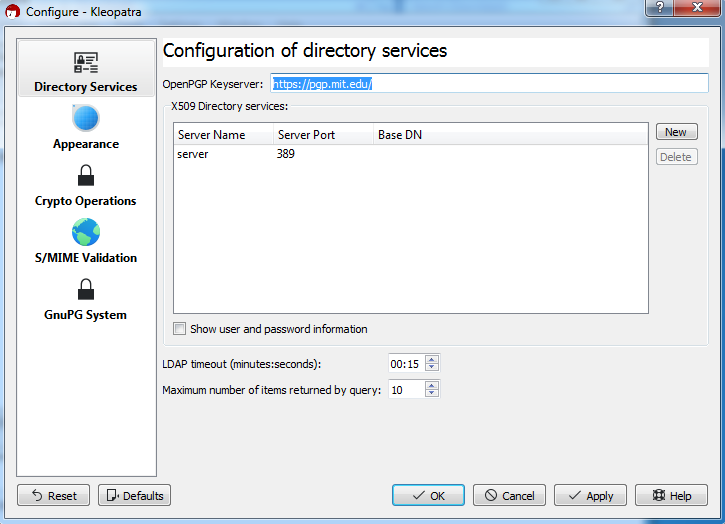Click the Reset button

coord(54,495)
